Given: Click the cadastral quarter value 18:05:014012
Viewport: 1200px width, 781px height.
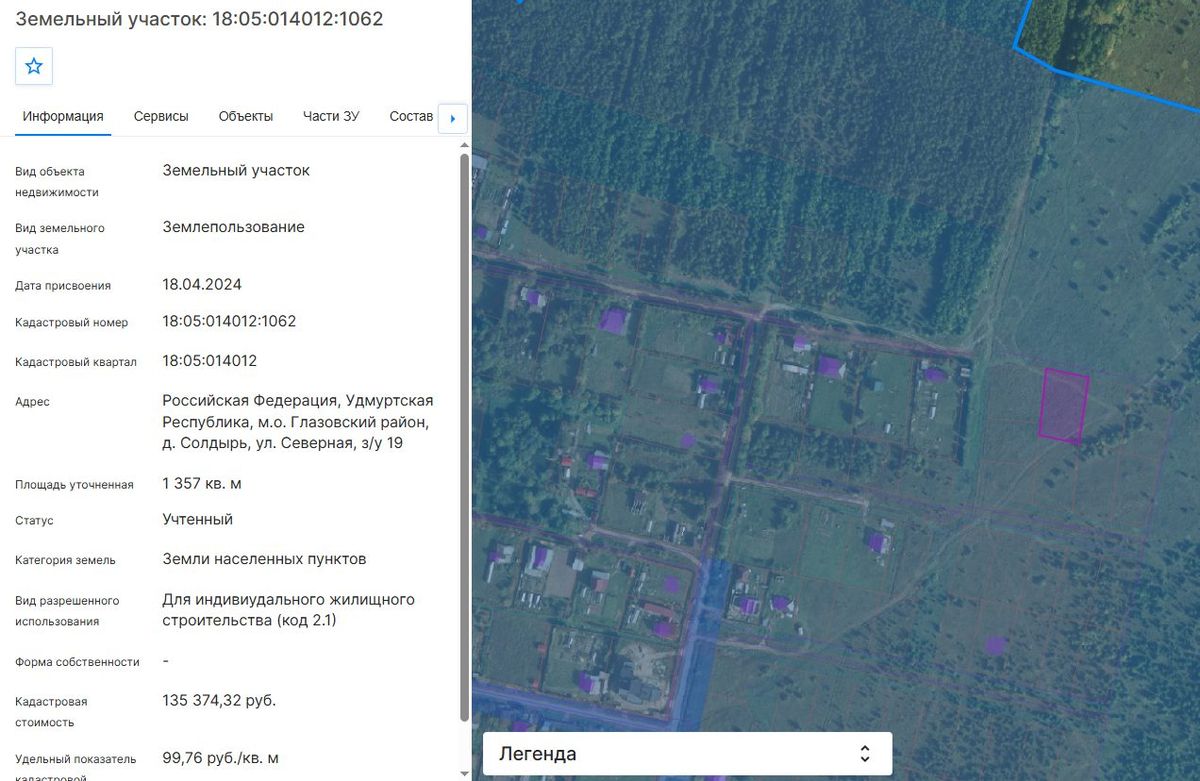Looking at the screenshot, I should [210, 360].
